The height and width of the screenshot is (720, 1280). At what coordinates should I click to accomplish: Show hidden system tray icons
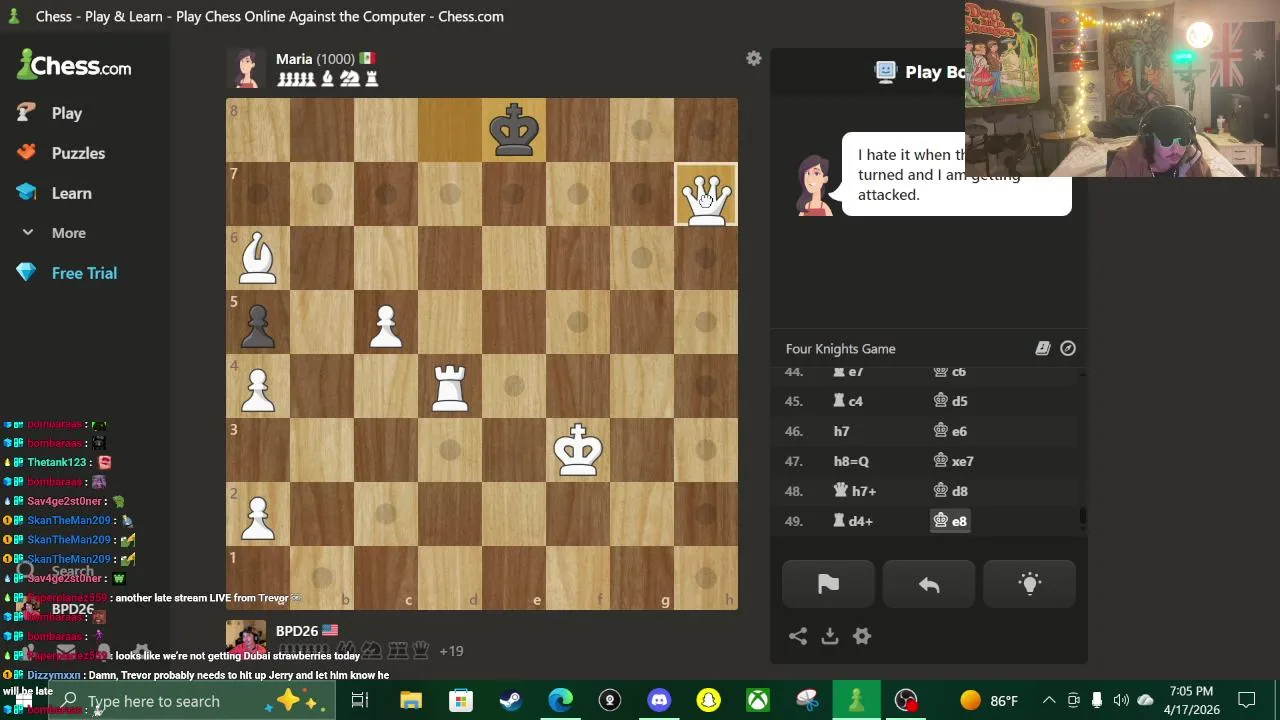(1049, 701)
